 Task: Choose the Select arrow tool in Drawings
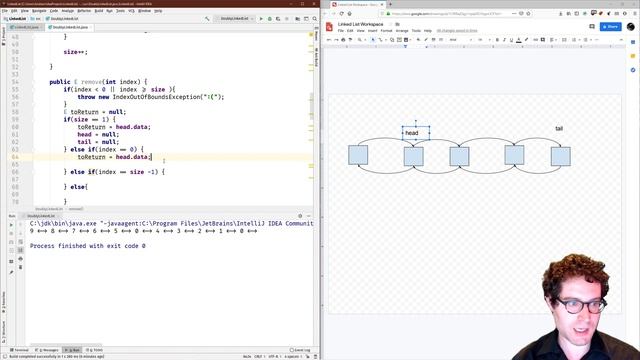point(373,40)
